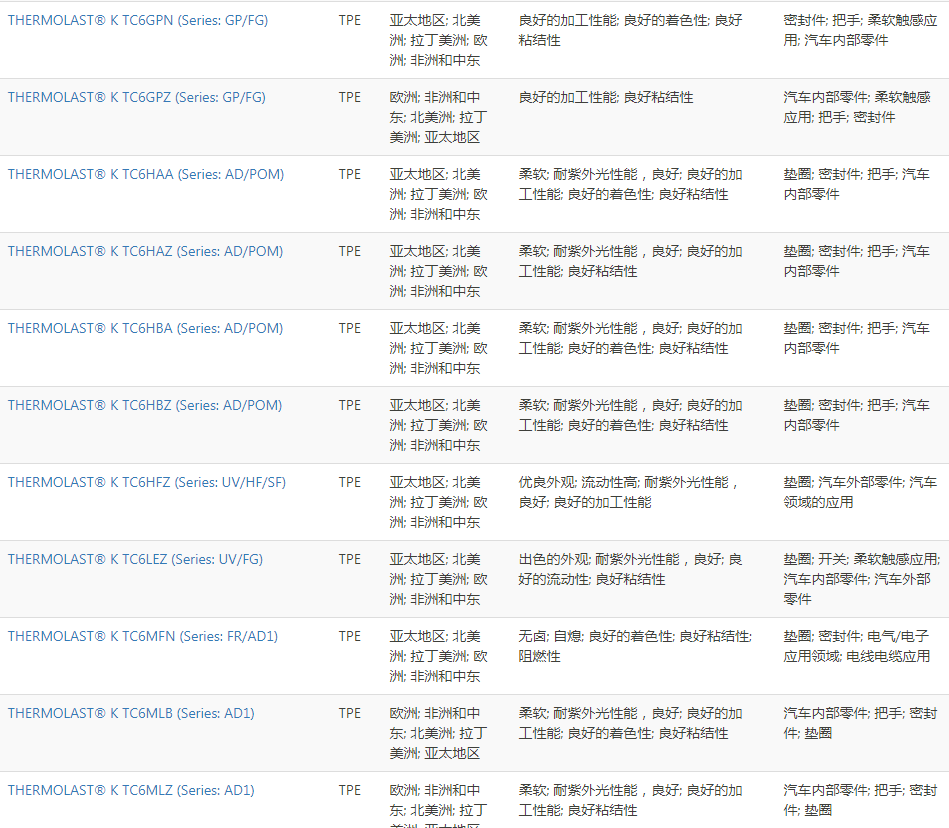
Task: Click uses '垫圈; 汽车外部零件' in TC6HFZ row
Action: click(844, 482)
